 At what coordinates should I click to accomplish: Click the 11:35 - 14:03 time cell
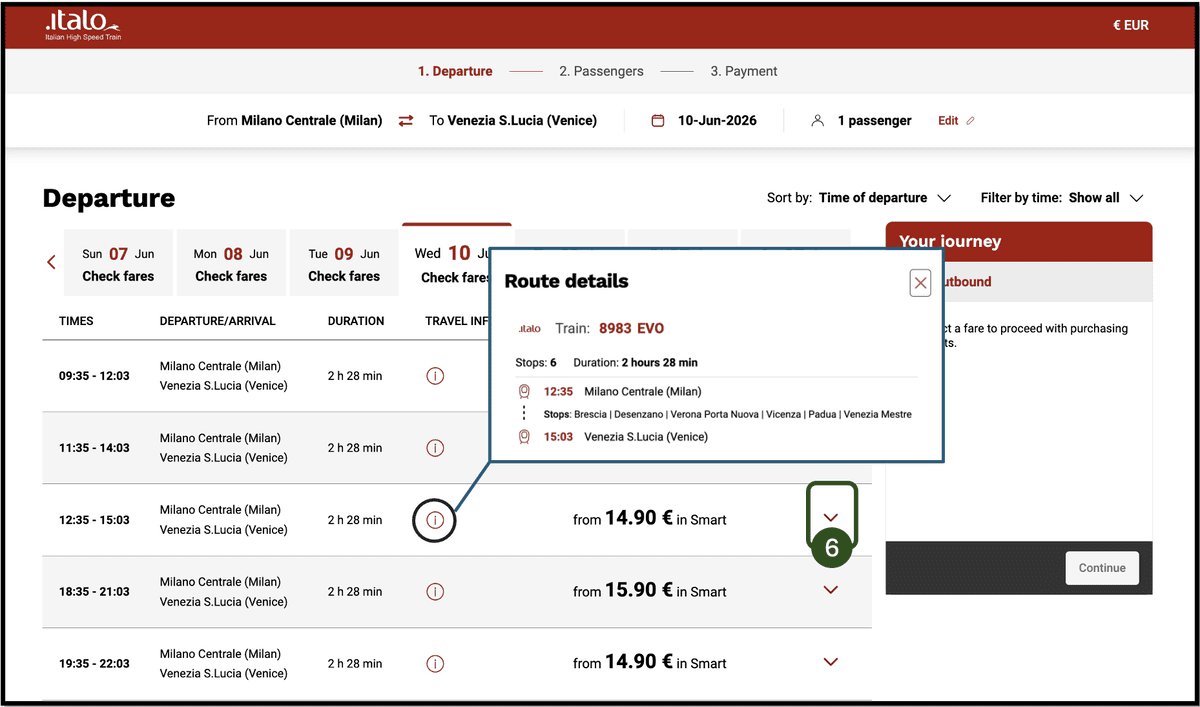coord(94,448)
